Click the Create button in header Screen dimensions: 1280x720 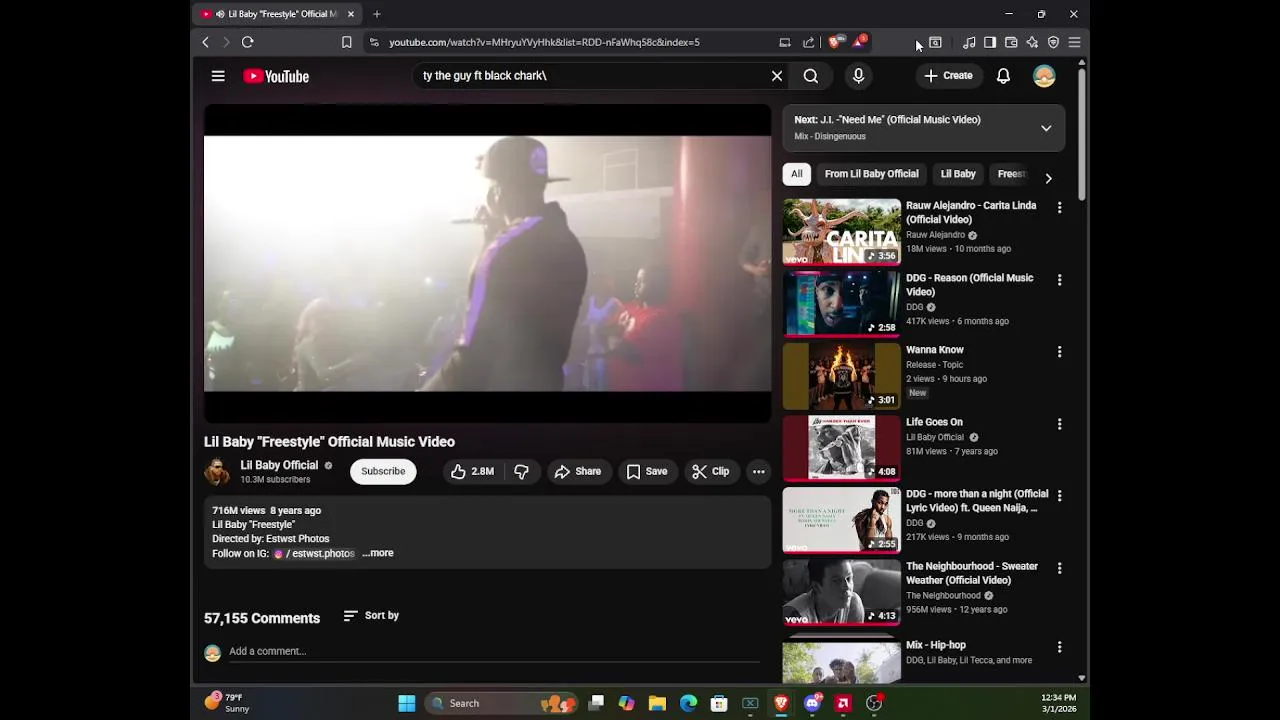(x=948, y=76)
